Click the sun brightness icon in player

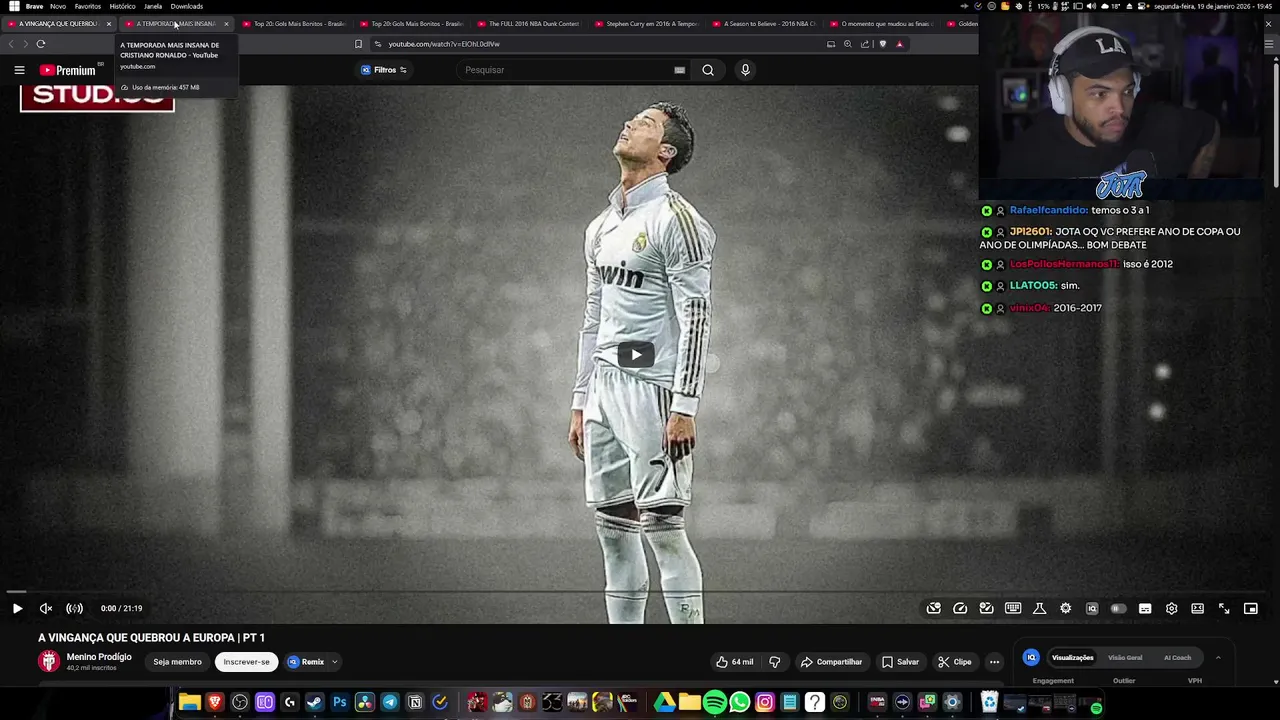coord(1066,608)
